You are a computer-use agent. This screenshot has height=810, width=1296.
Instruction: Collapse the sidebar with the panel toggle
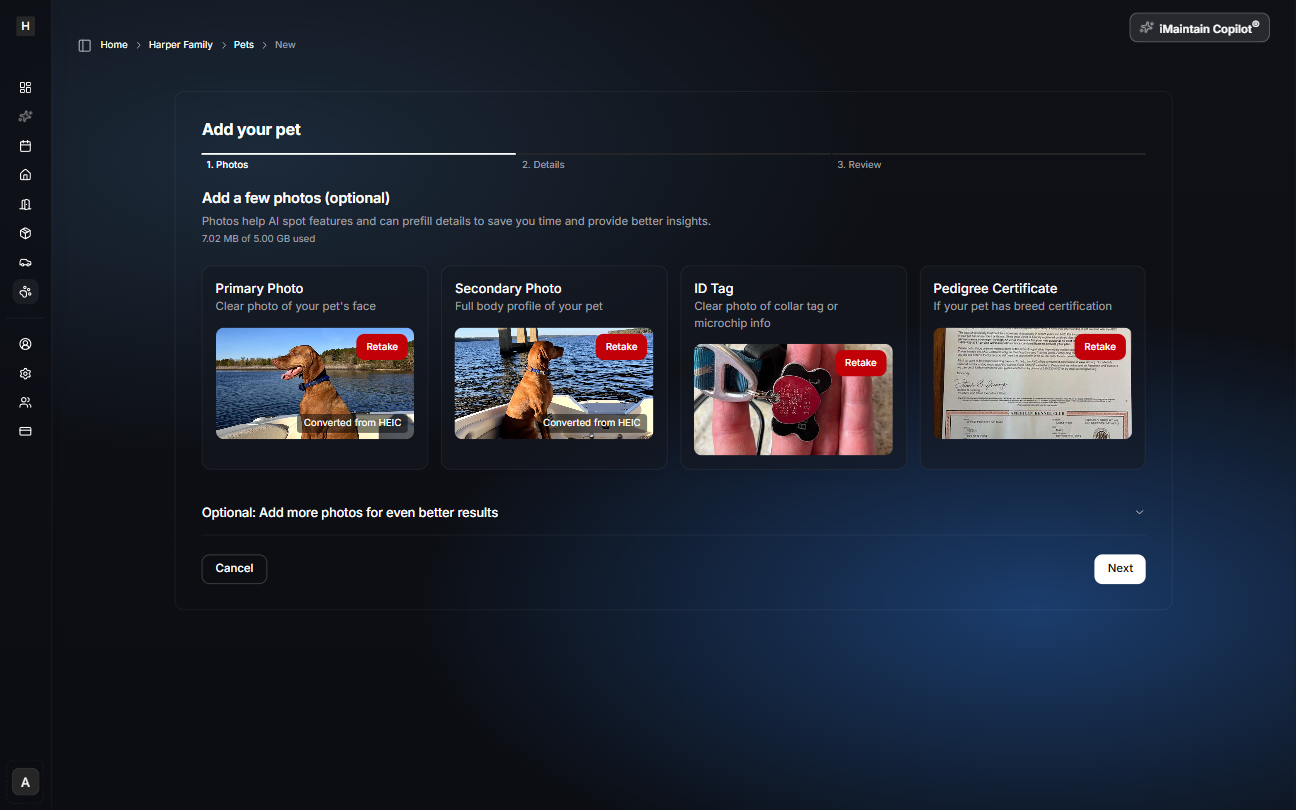click(x=84, y=44)
